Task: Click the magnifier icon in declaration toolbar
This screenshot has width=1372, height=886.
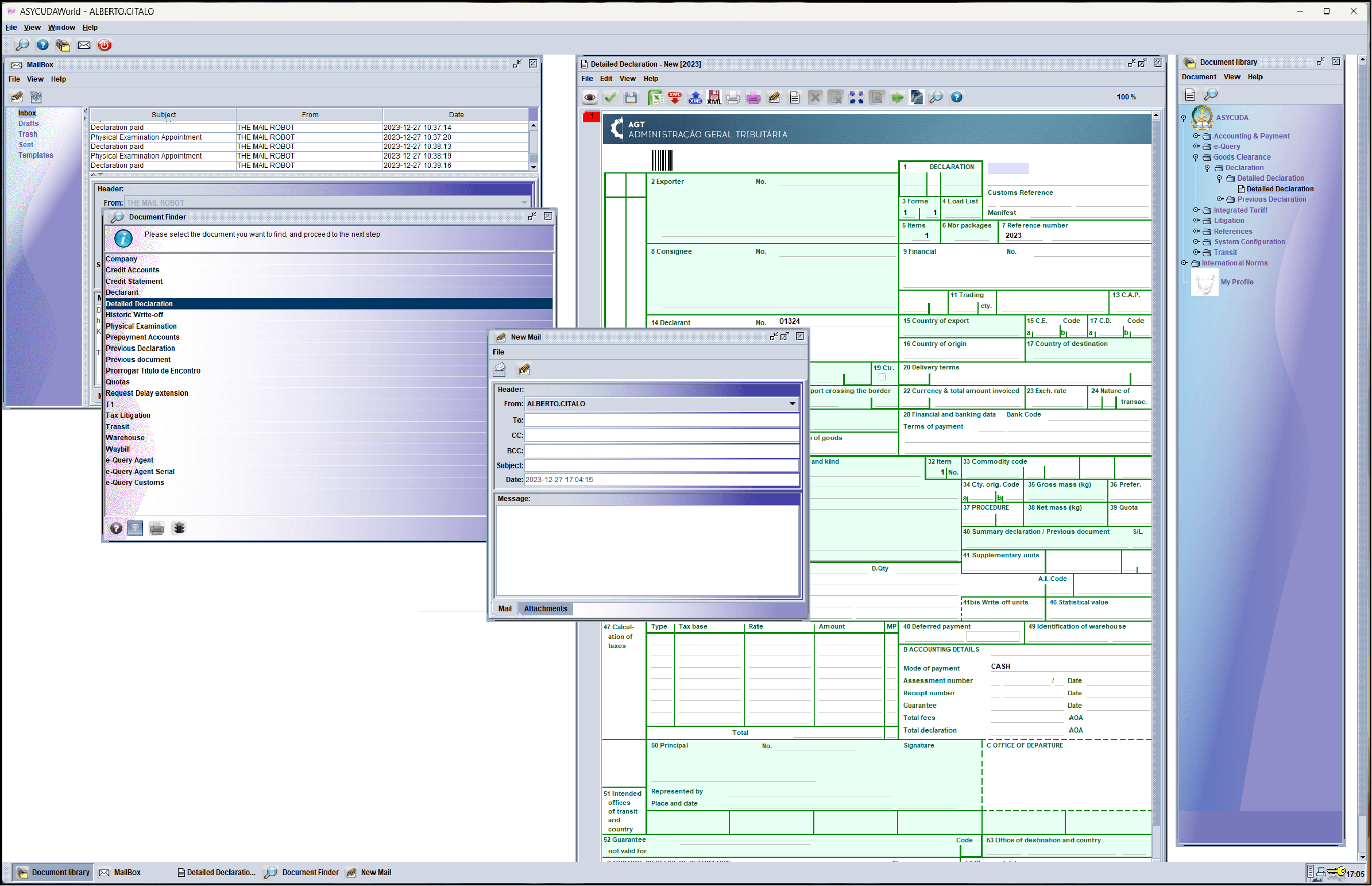Action: point(936,98)
